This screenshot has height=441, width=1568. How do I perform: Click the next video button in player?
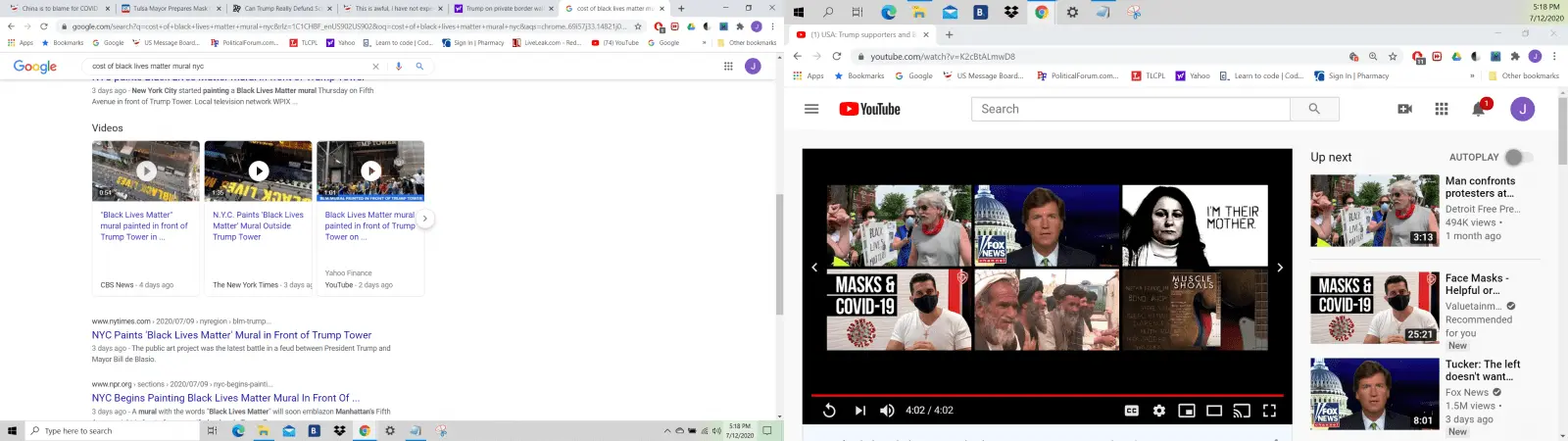tap(860, 411)
